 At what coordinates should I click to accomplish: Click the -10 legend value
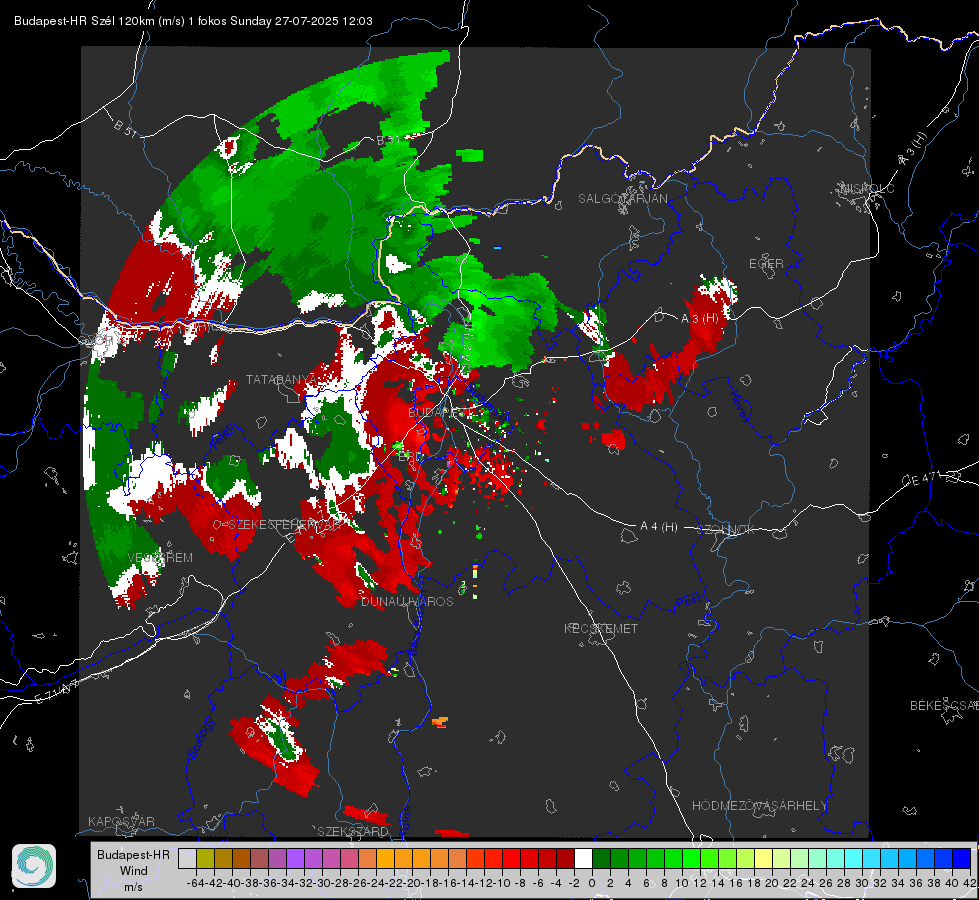[x=502, y=883]
